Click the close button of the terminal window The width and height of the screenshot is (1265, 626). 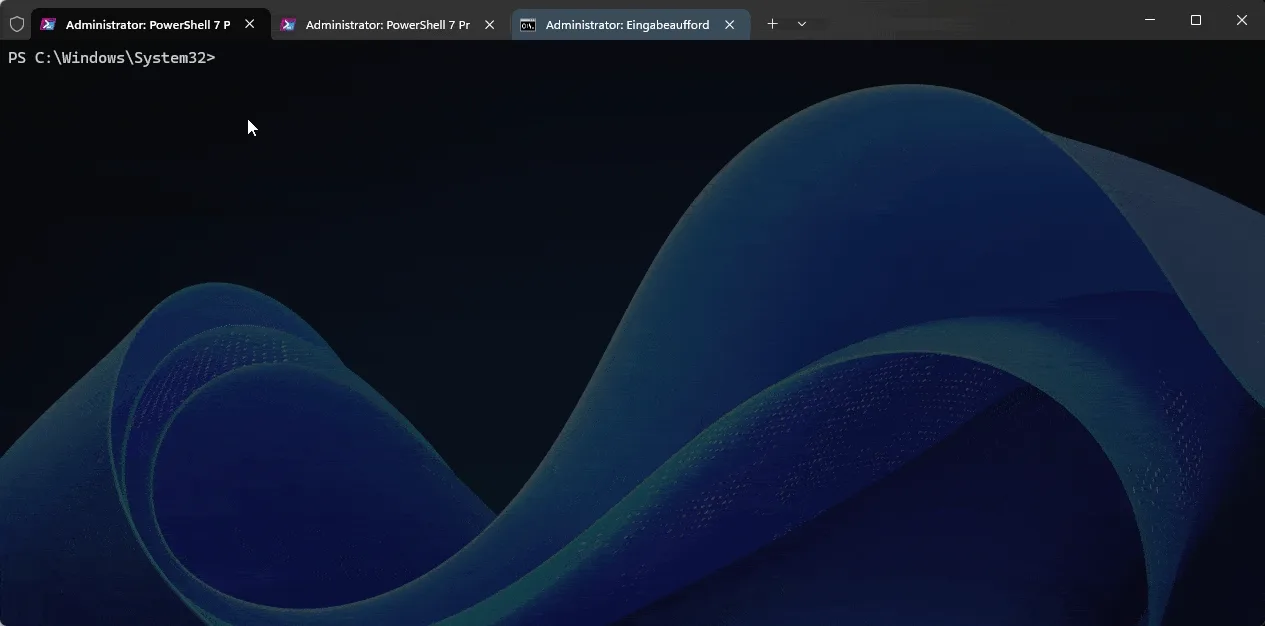pos(1241,20)
